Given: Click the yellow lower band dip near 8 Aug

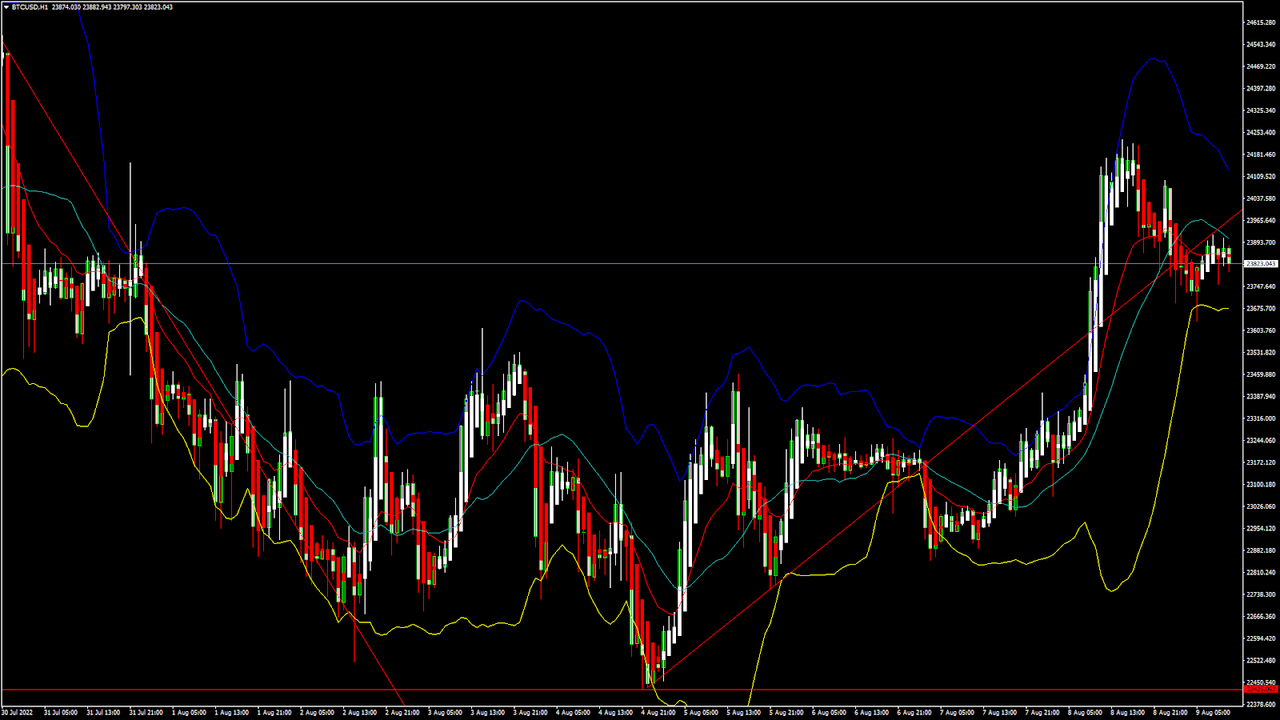Looking at the screenshot, I should tap(1113, 590).
